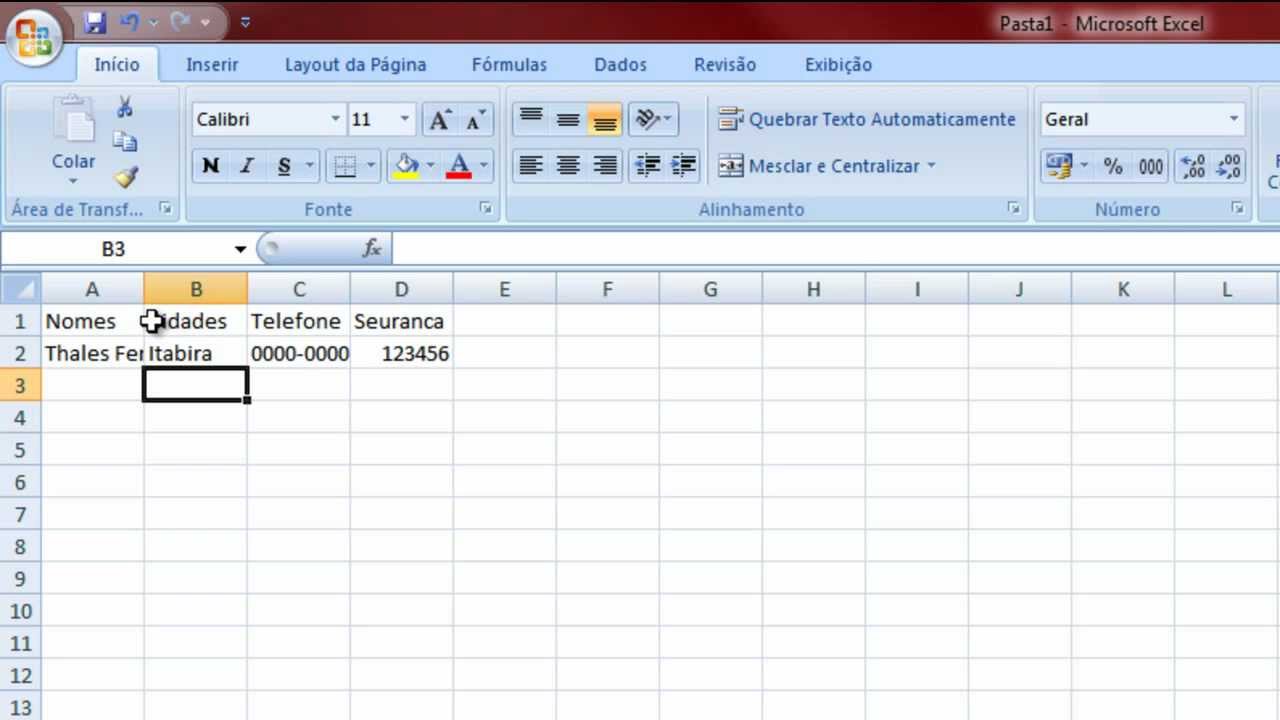Image resolution: width=1280 pixels, height=720 pixels.
Task: Apply cell borders icon
Action: pos(345,166)
